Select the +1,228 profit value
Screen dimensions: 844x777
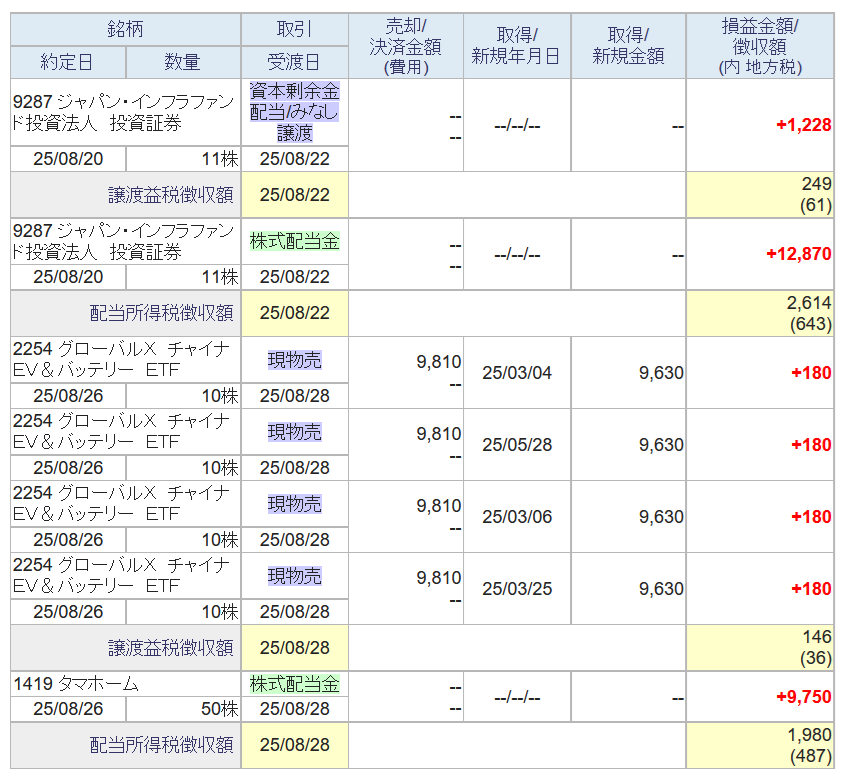point(804,125)
